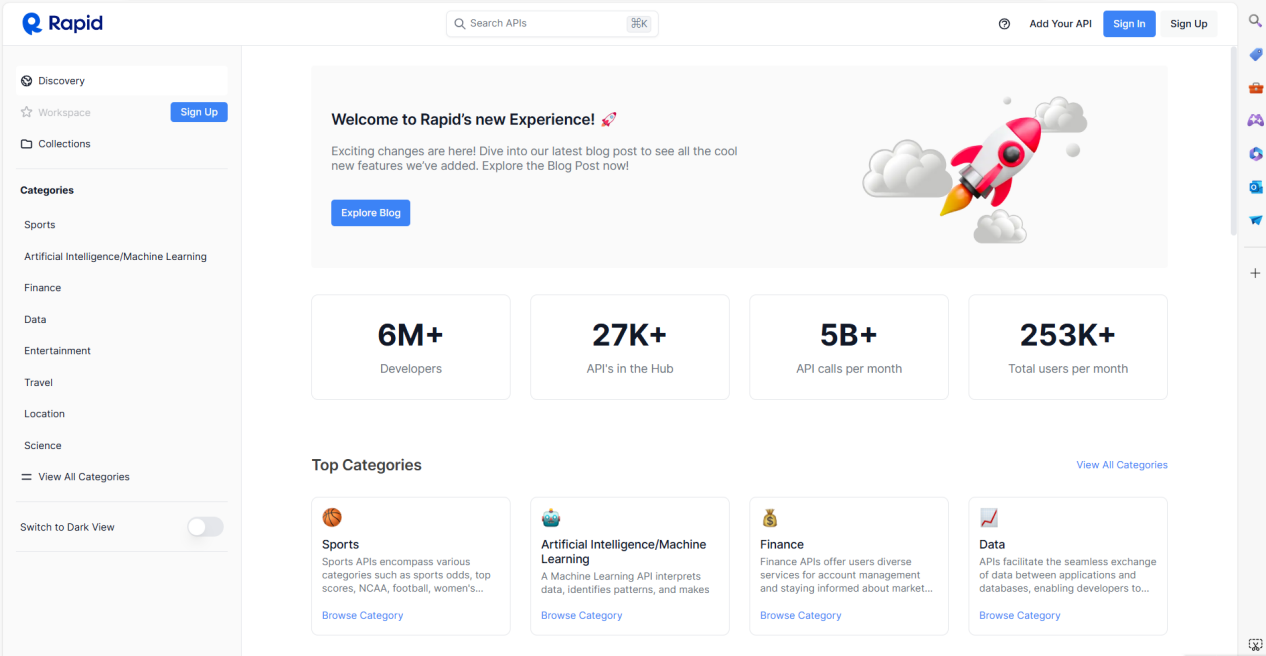
Task: Select Entertainment in the Categories sidebar
Action: pos(58,351)
